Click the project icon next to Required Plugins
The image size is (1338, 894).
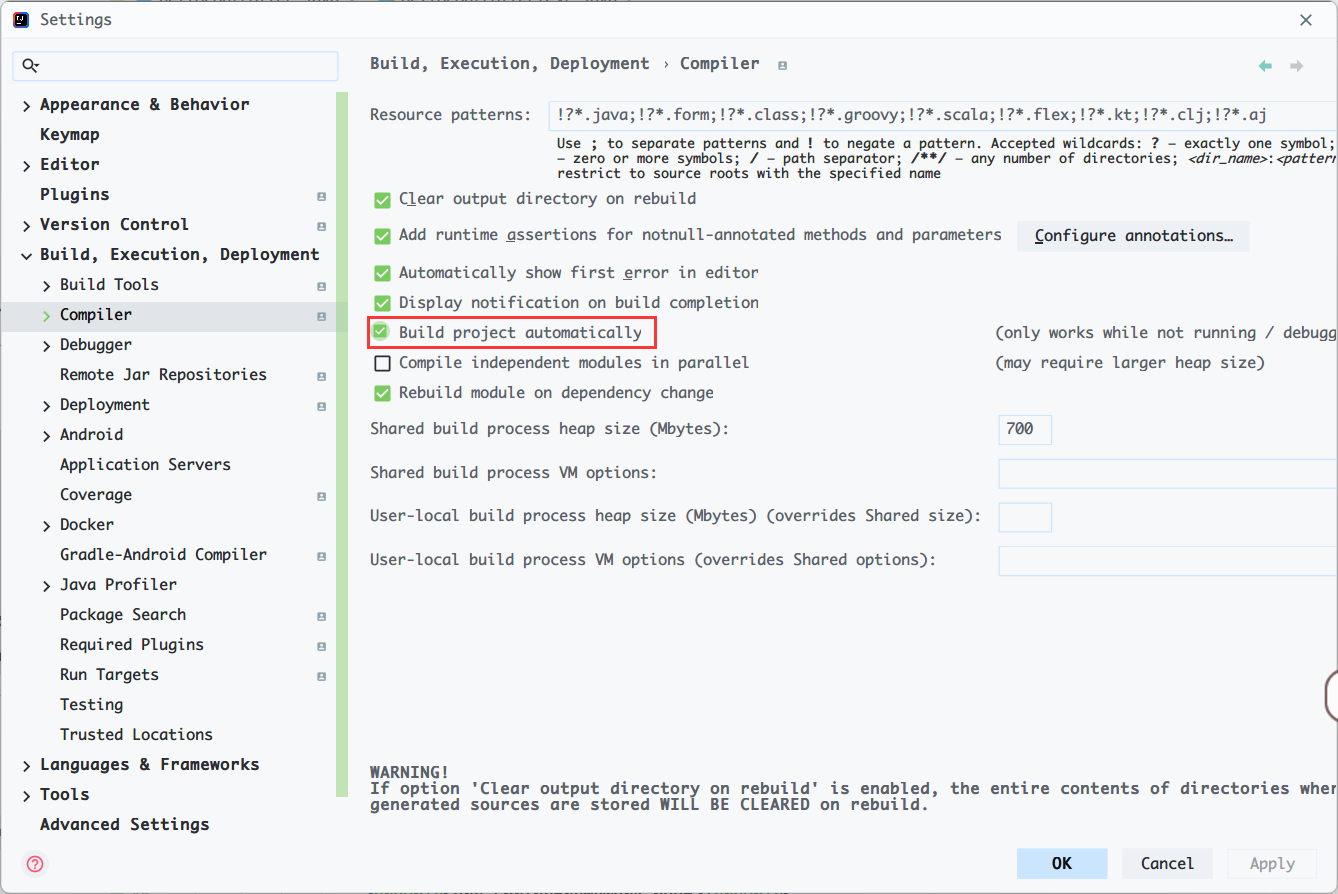pyautogui.click(x=321, y=646)
